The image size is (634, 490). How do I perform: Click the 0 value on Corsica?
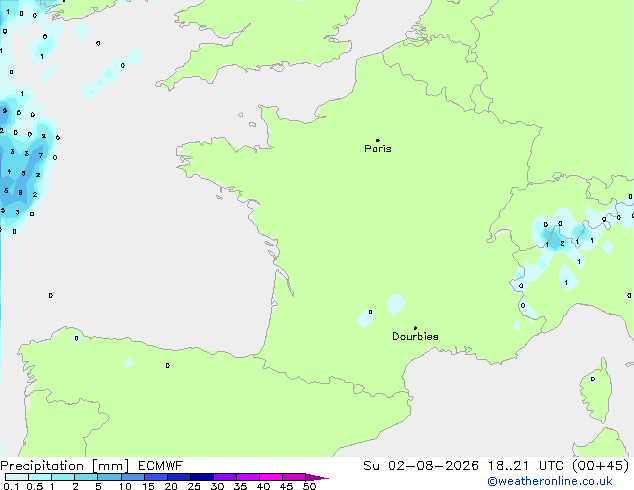tap(593, 379)
